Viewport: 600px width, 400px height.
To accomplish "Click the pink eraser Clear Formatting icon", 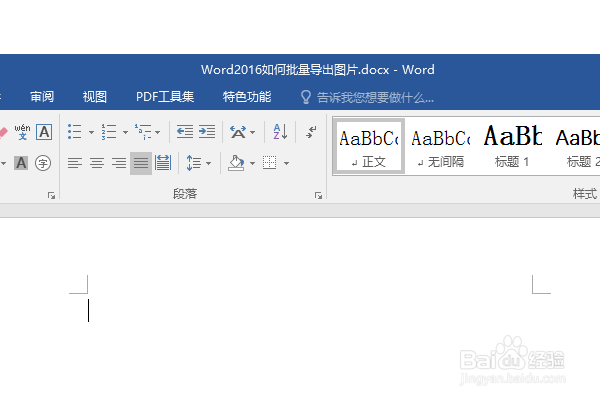I will tap(3, 132).
